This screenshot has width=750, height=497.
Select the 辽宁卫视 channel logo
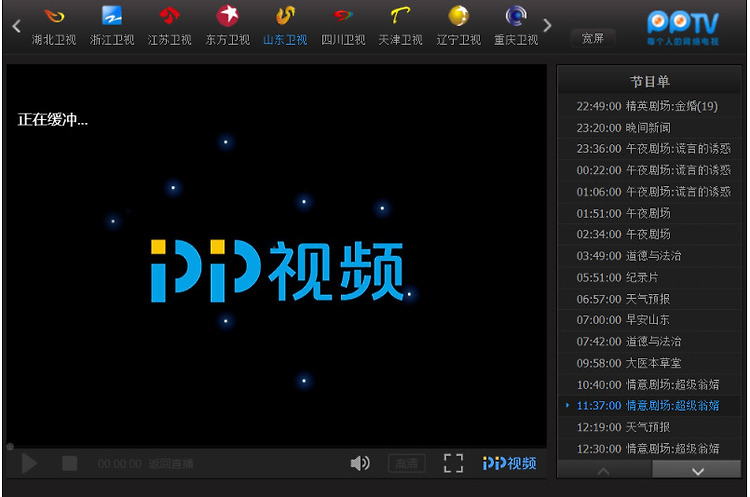tap(458, 16)
